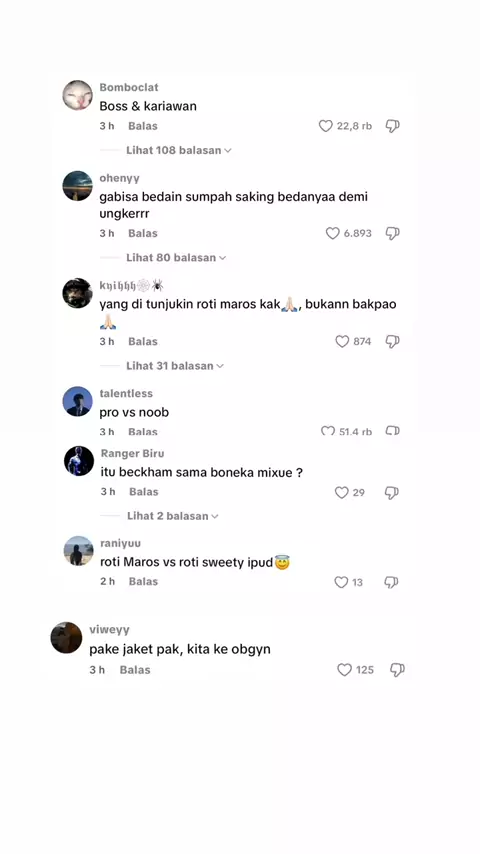Like viweyy's obgyn comment
The height and width of the screenshot is (854, 480).
(344, 670)
